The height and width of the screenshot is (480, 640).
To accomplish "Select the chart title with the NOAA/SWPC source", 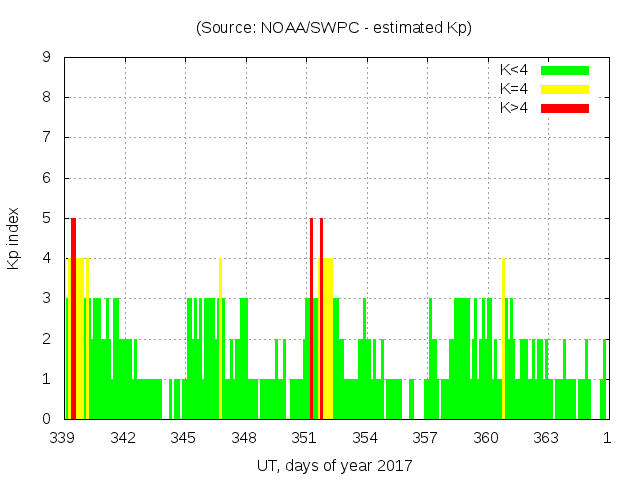I will point(333,27).
